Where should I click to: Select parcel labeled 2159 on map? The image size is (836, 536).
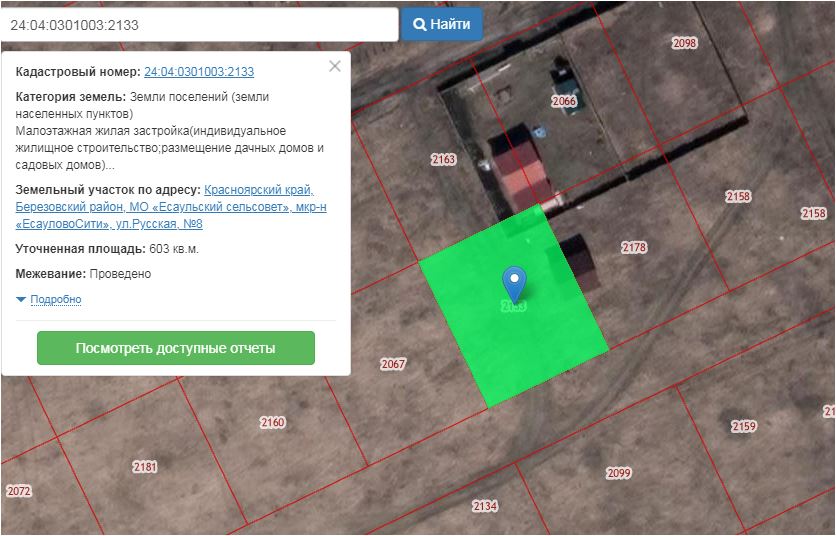(x=743, y=426)
